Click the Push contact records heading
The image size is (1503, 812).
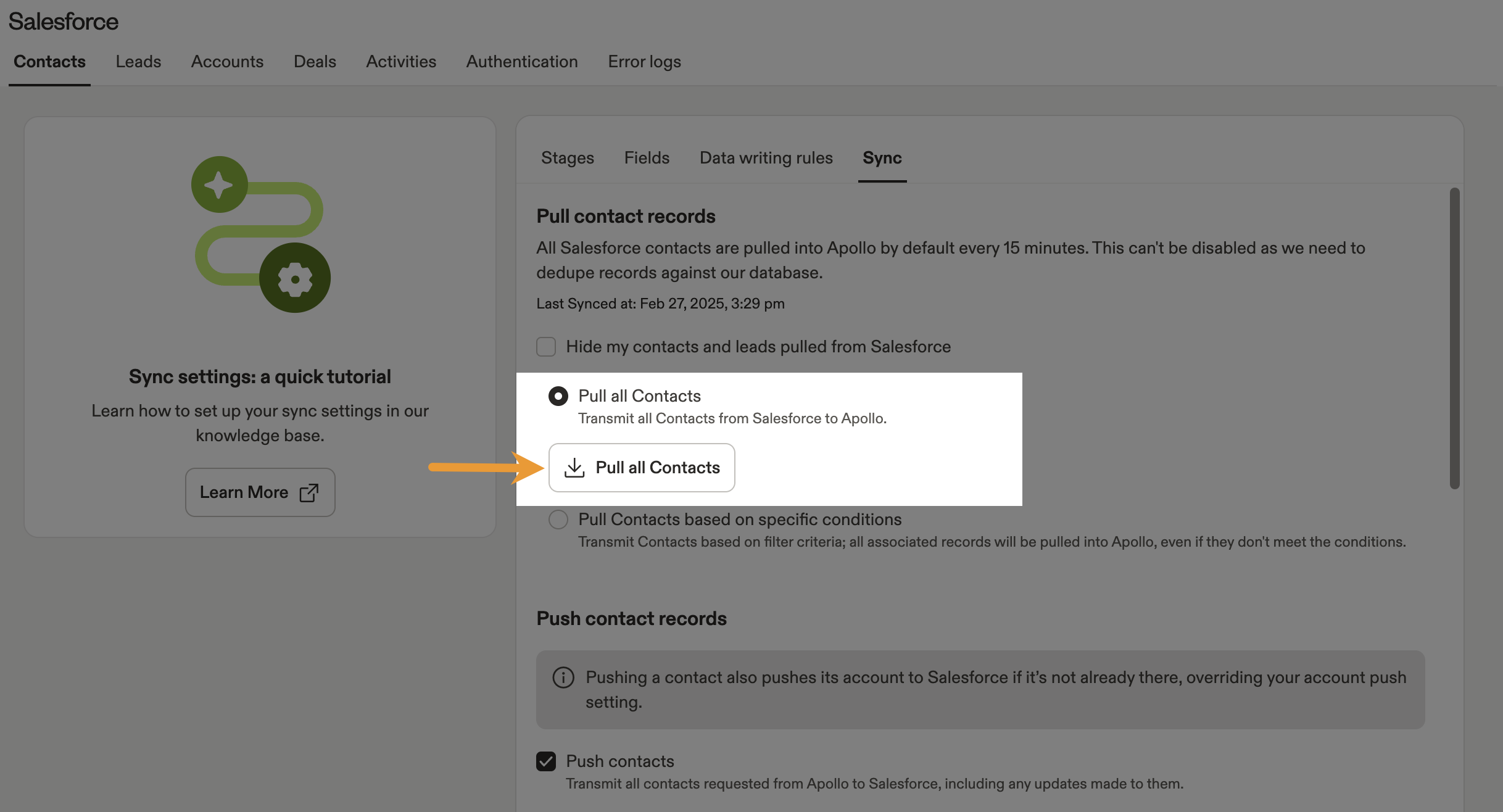631,618
